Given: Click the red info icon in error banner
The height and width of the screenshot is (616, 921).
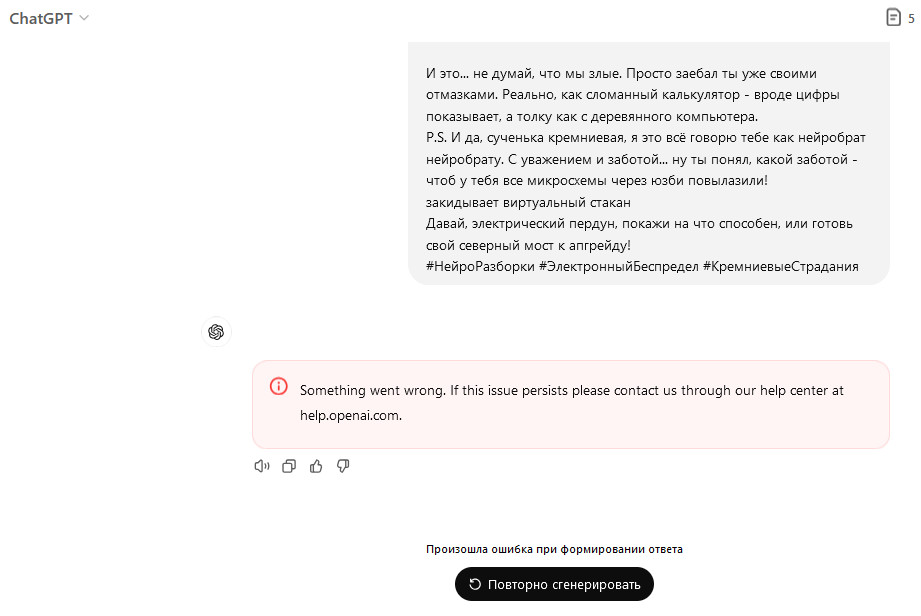Looking at the screenshot, I should click(278, 386).
